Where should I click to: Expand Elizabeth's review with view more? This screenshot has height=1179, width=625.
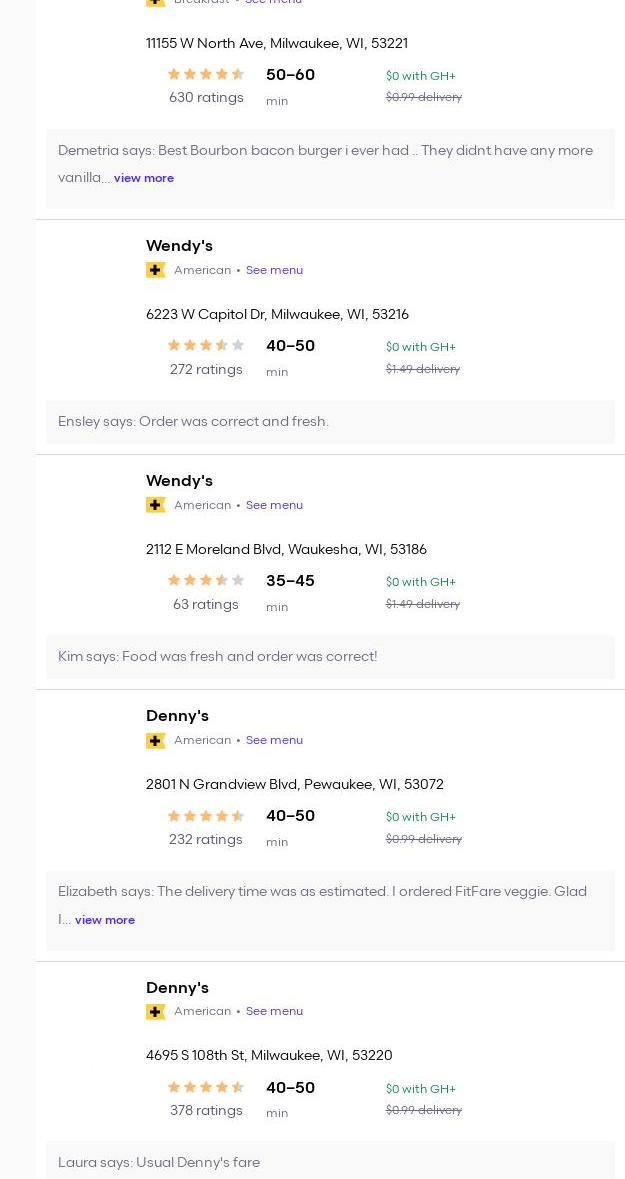pos(105,920)
